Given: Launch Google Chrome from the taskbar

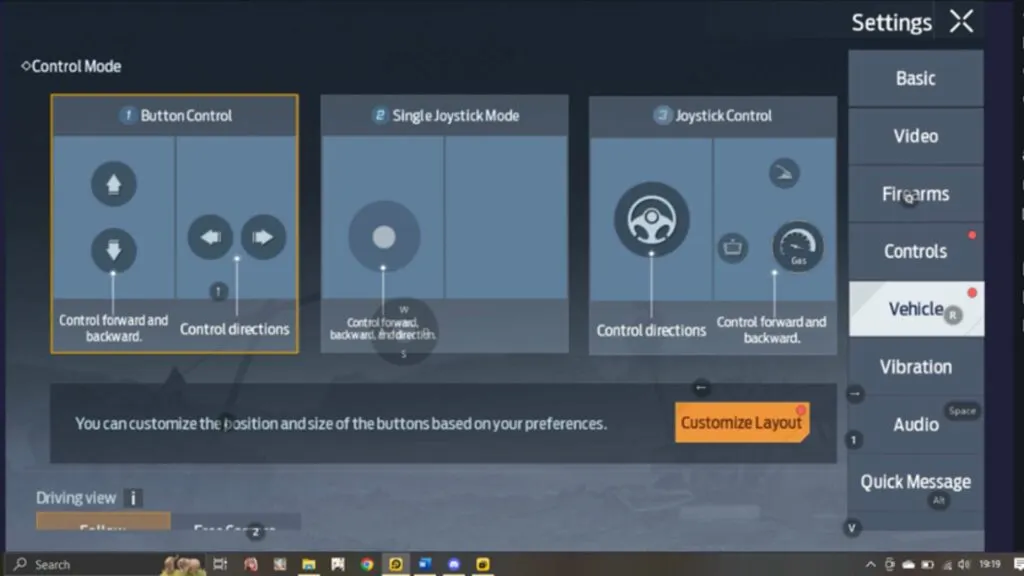Looking at the screenshot, I should (367, 564).
